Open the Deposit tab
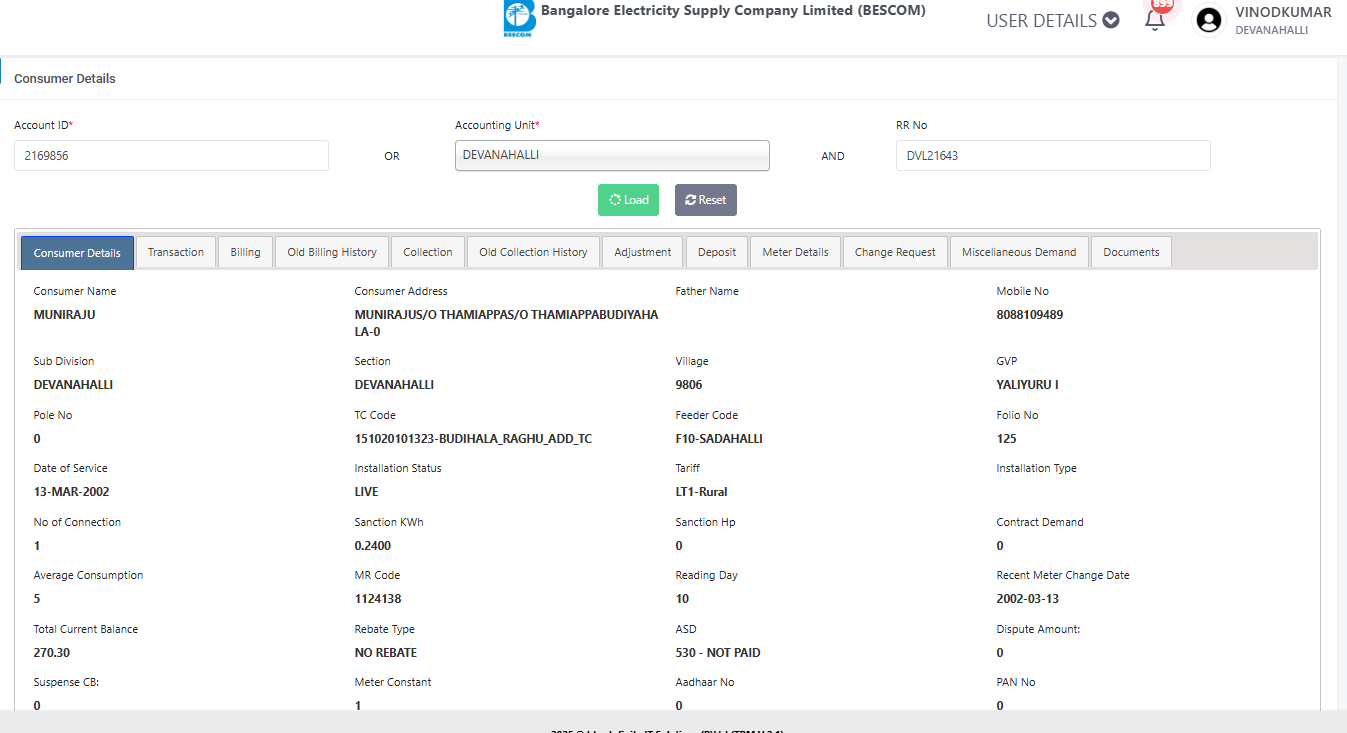The height and width of the screenshot is (733, 1347). (717, 253)
